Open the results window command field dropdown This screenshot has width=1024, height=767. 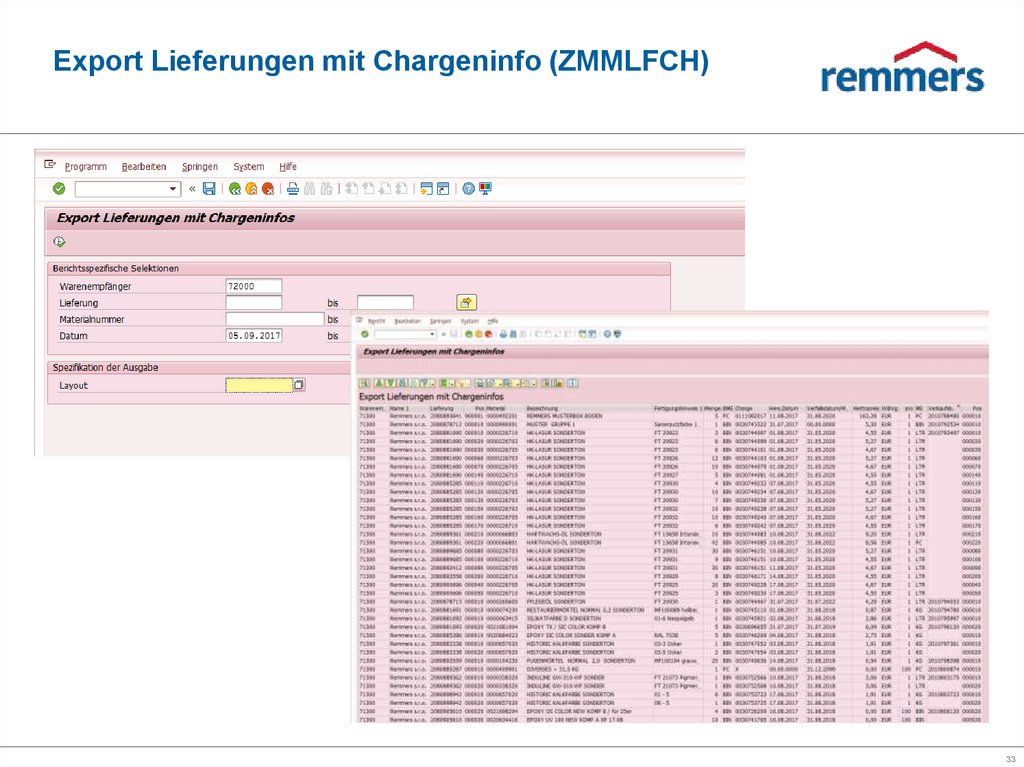(432, 333)
